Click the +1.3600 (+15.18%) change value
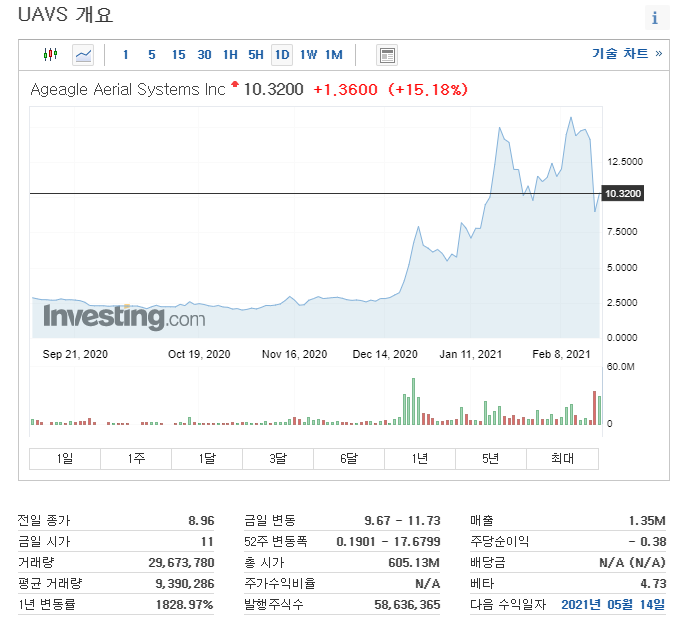The image size is (677, 622). coord(390,89)
